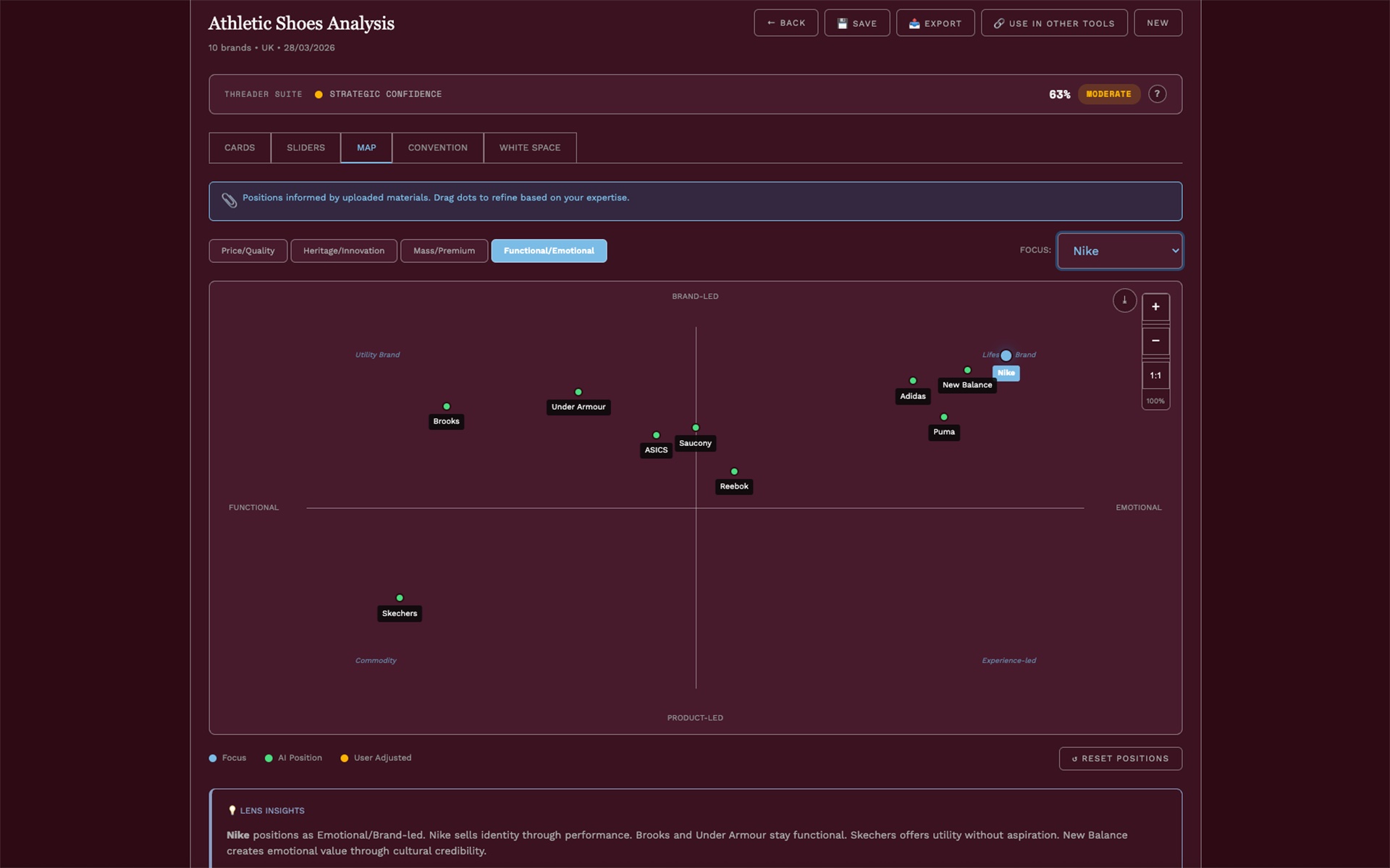Click the FUNCTIONAL axis label
The image size is (1390, 868).
point(253,507)
